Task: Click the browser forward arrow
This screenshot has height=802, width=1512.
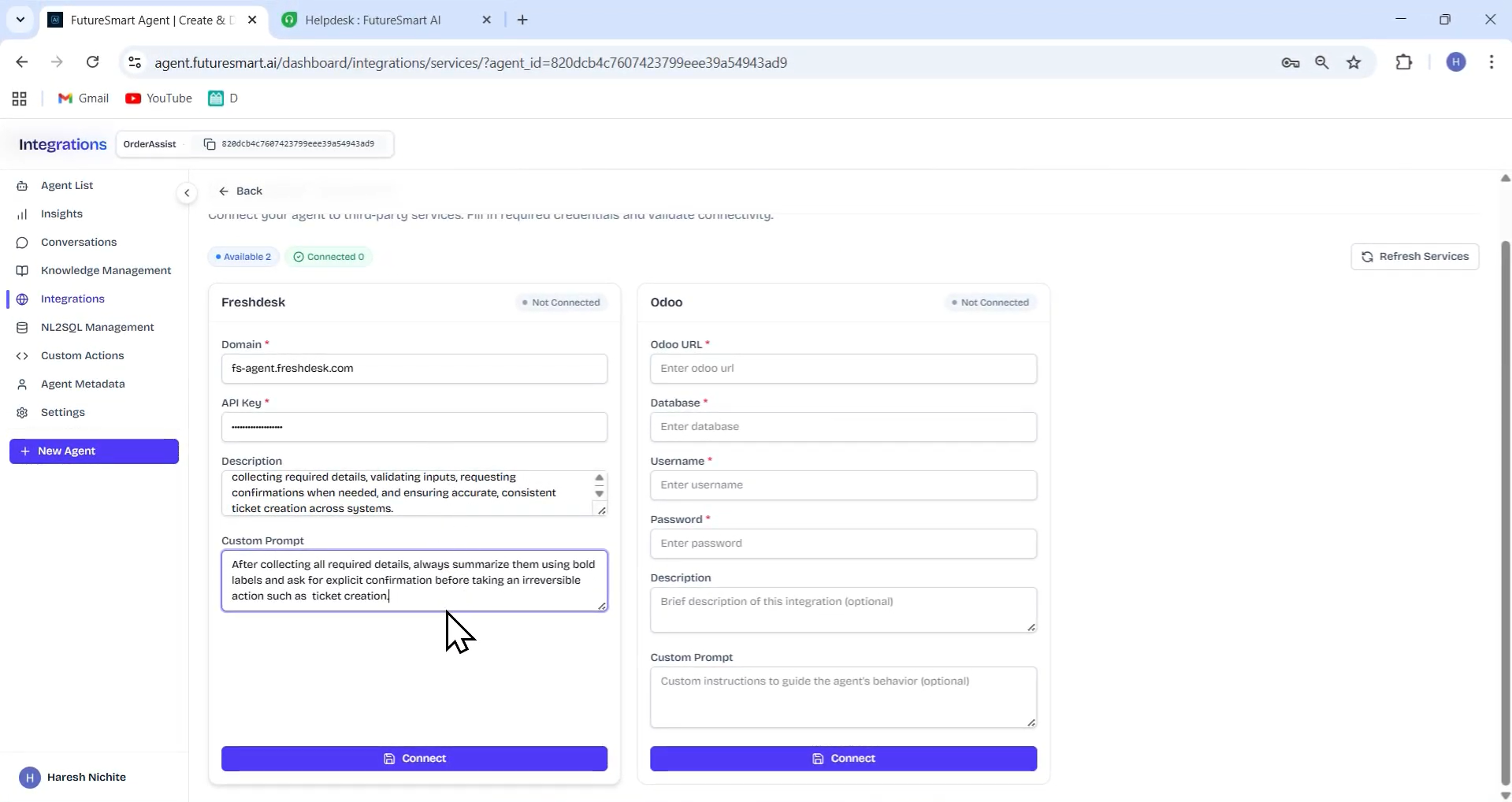Action: coord(57,62)
